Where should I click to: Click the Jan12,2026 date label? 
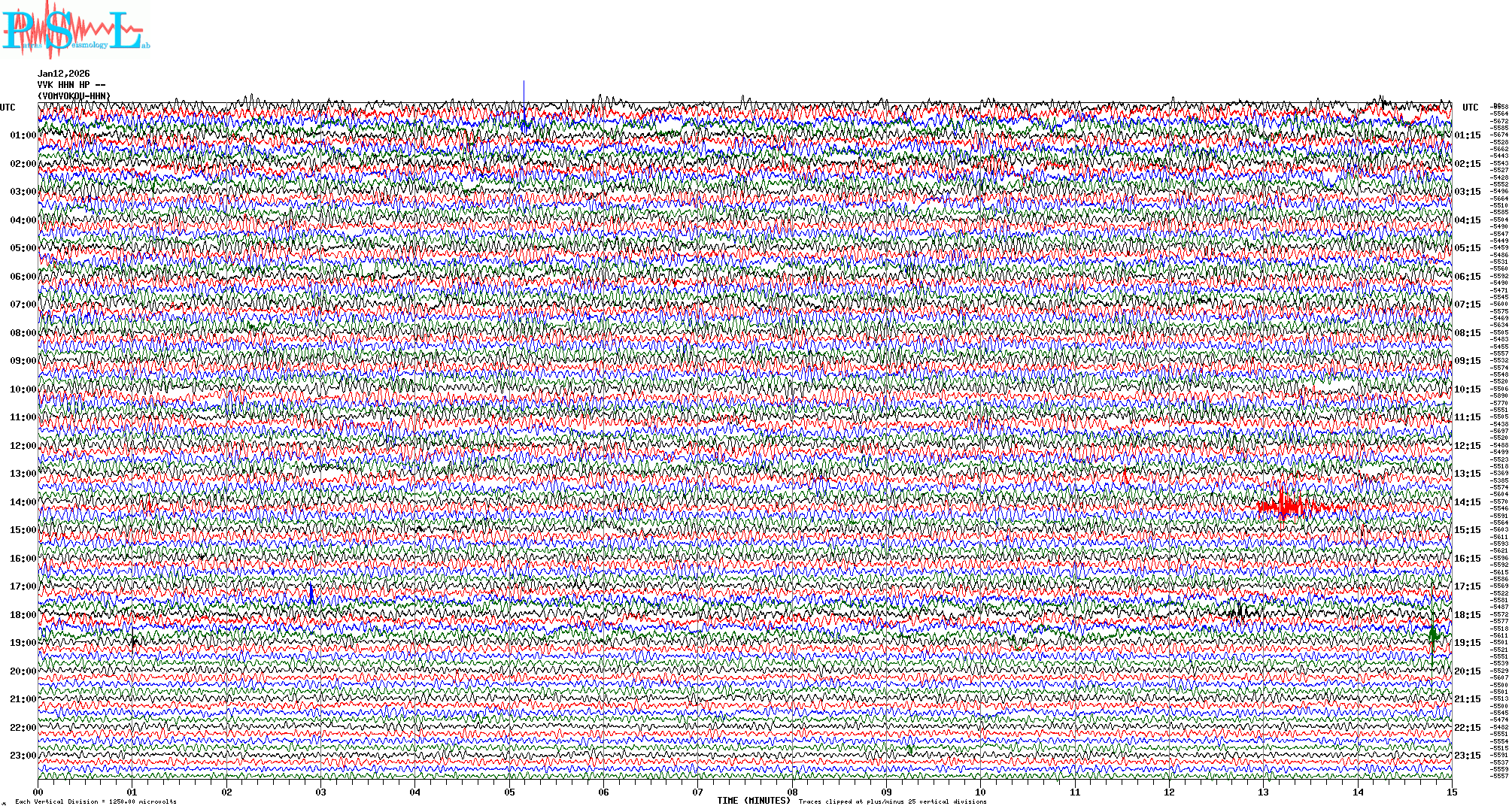click(64, 74)
